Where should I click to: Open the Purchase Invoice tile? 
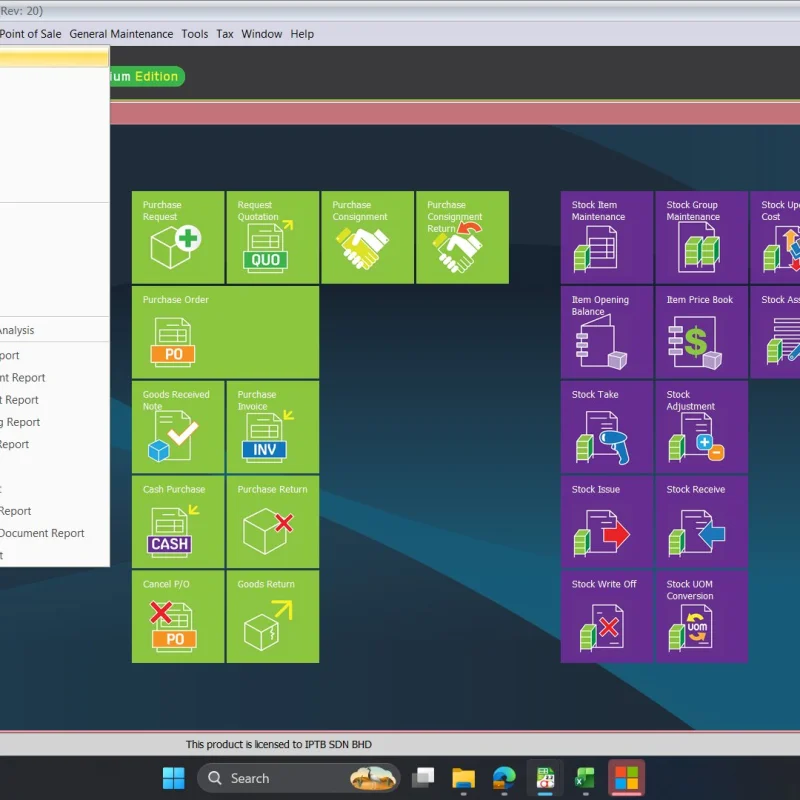[x=272, y=427]
